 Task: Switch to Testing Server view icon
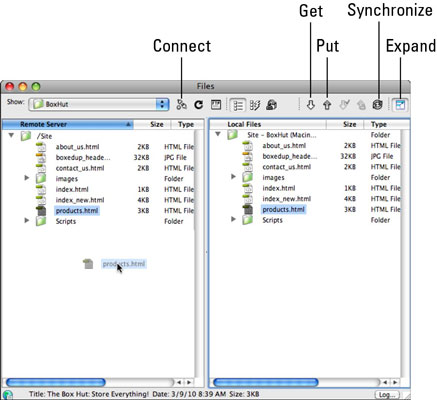point(255,105)
